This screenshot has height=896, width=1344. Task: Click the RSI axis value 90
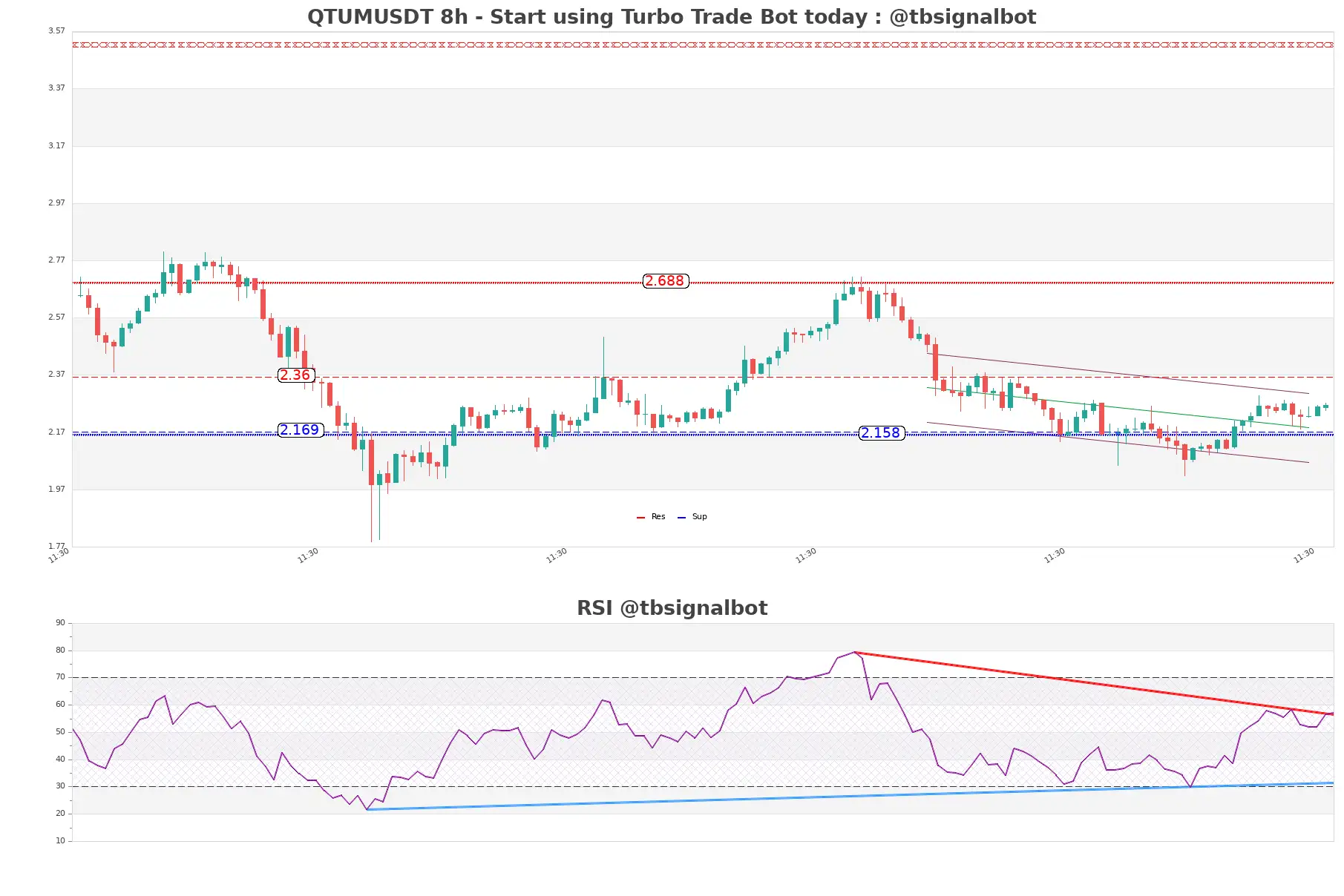click(60, 623)
